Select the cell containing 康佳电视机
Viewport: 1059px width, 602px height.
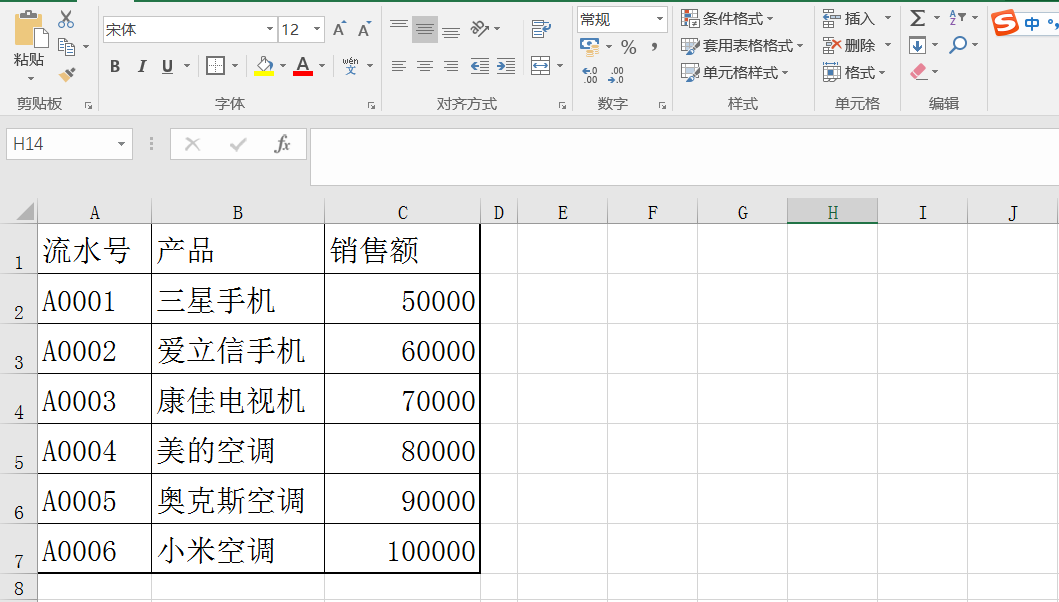click(237, 400)
